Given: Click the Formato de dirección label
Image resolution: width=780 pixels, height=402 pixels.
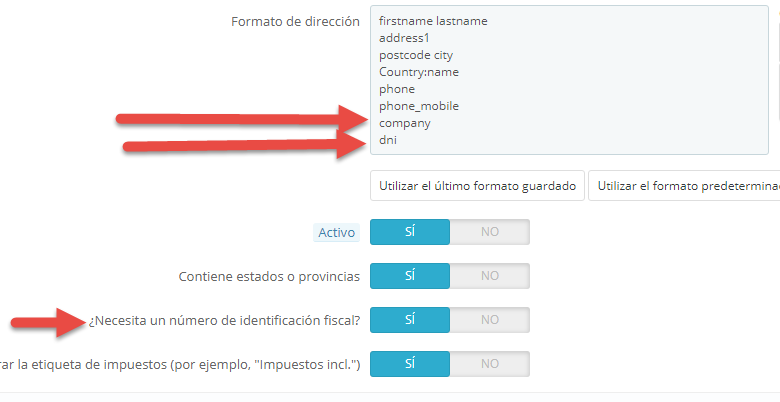Looking at the screenshot, I should tap(295, 21).
